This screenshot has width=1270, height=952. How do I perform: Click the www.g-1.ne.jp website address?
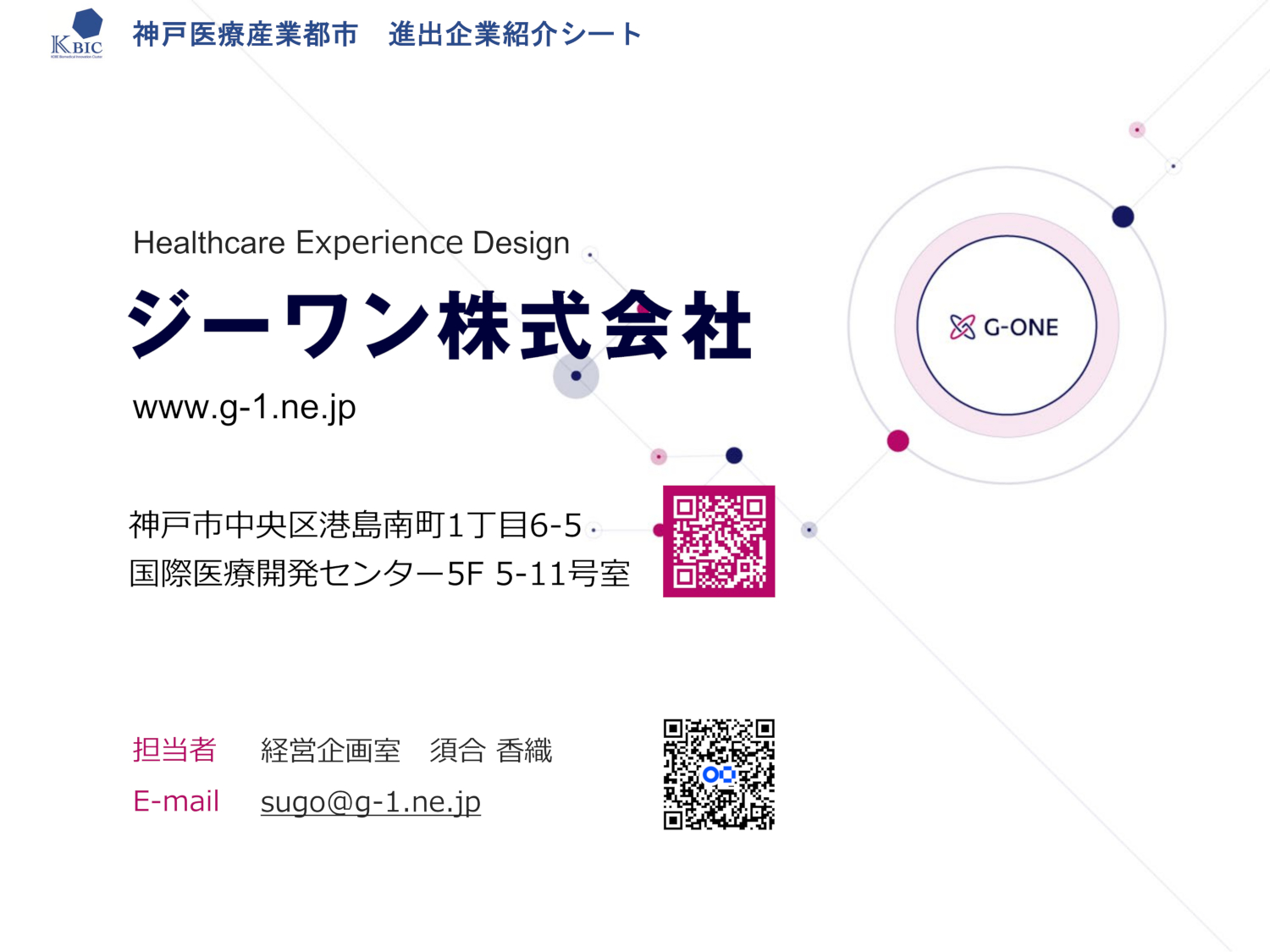point(245,407)
